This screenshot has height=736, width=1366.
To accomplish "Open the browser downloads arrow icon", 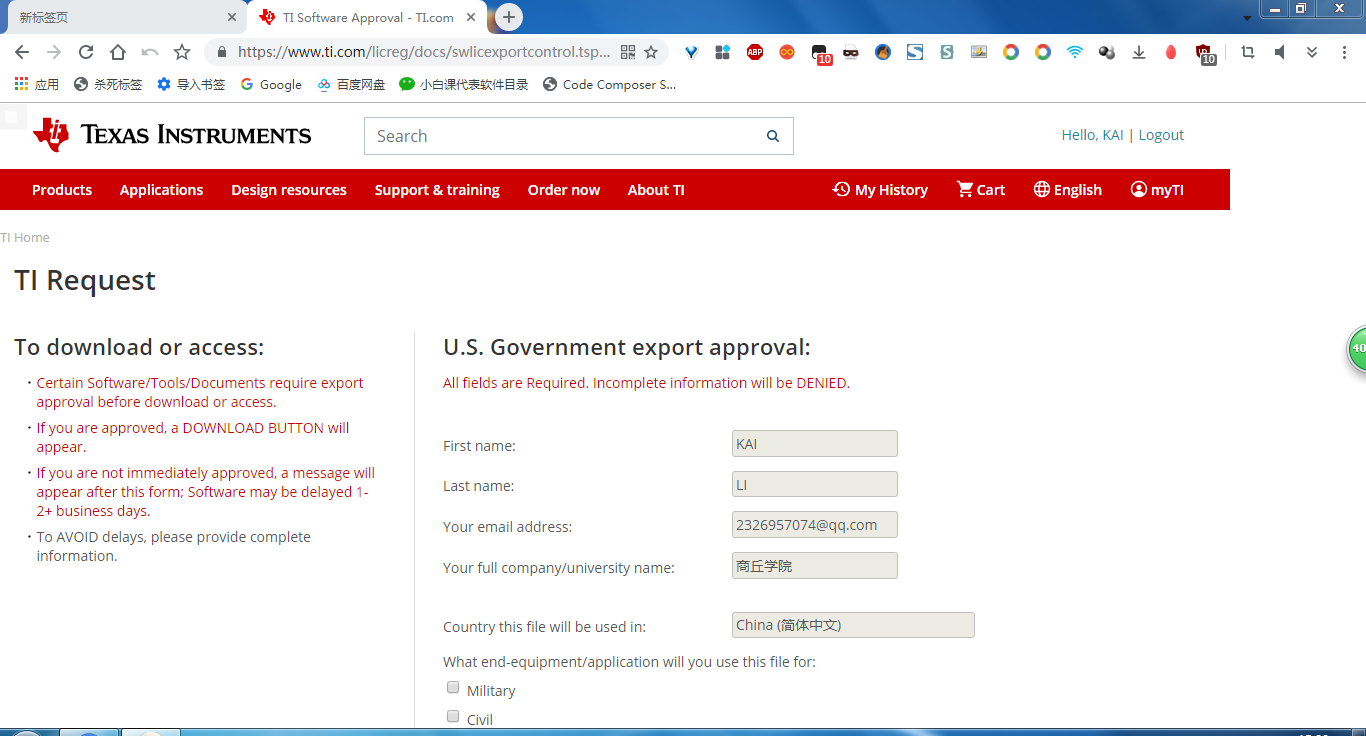I will pos(1139,52).
